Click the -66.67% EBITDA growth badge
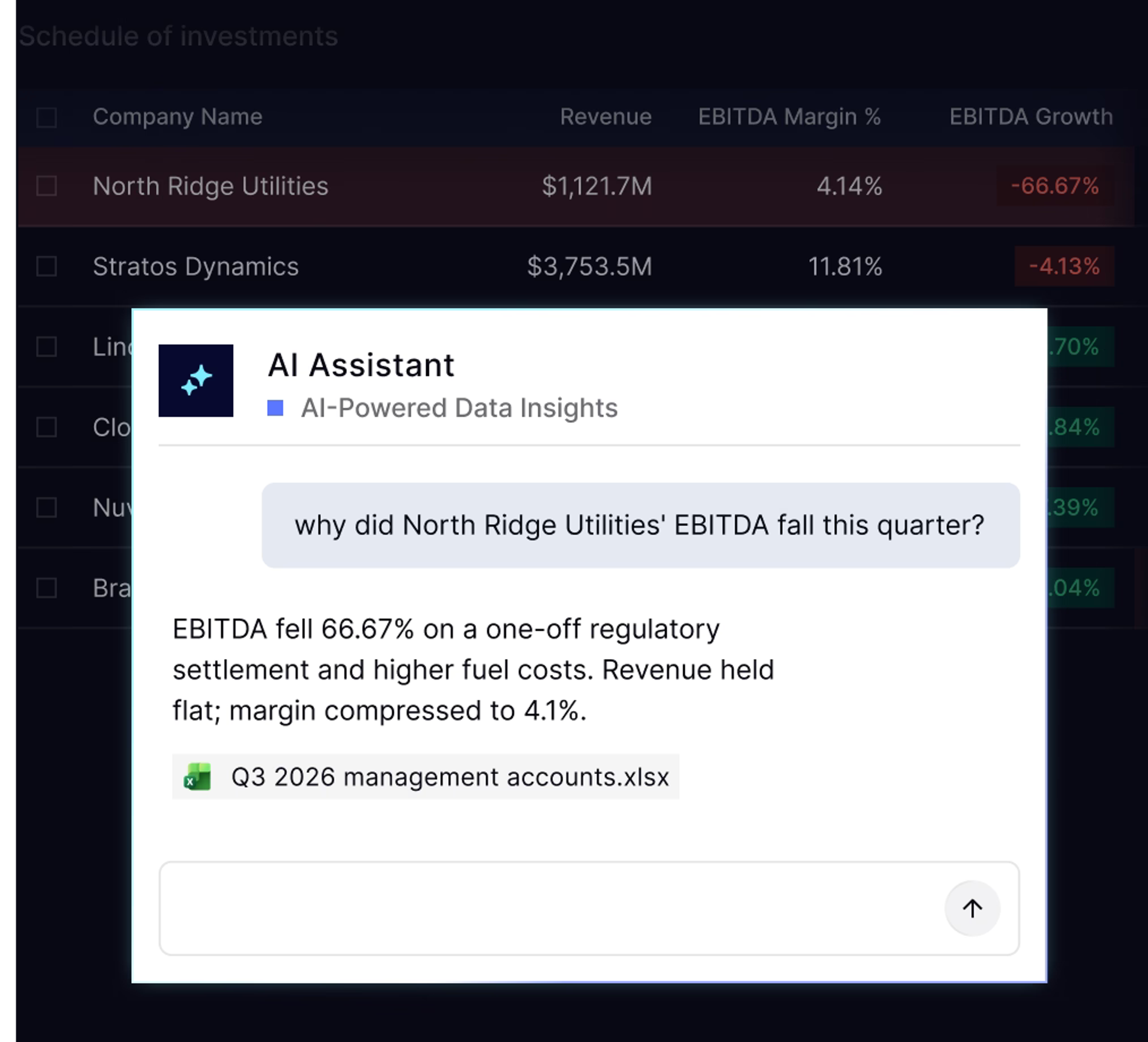This screenshot has height=1042, width=1148. pyautogui.click(x=1055, y=186)
